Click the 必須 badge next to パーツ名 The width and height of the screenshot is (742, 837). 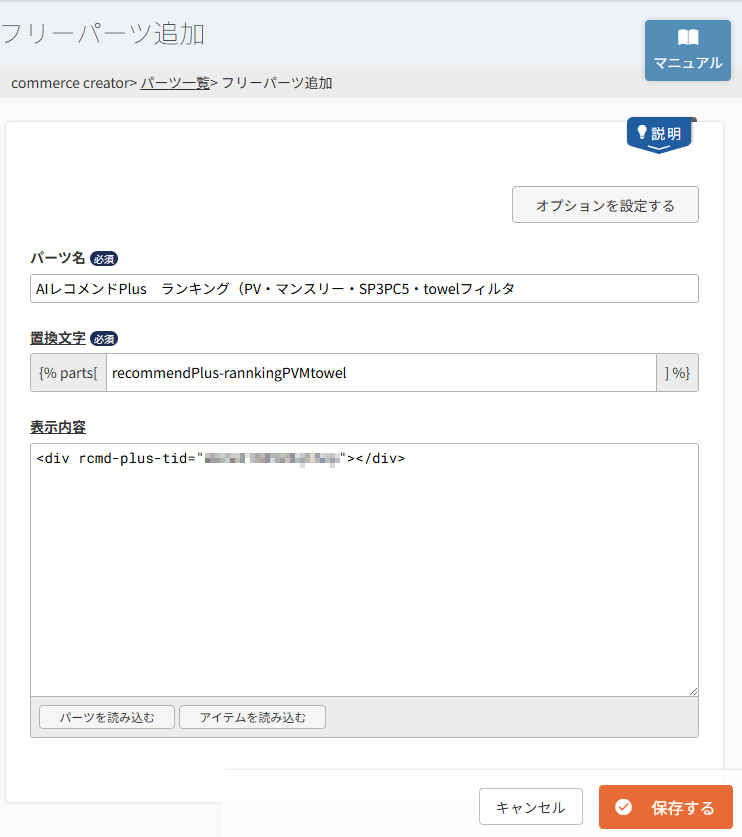(104, 258)
